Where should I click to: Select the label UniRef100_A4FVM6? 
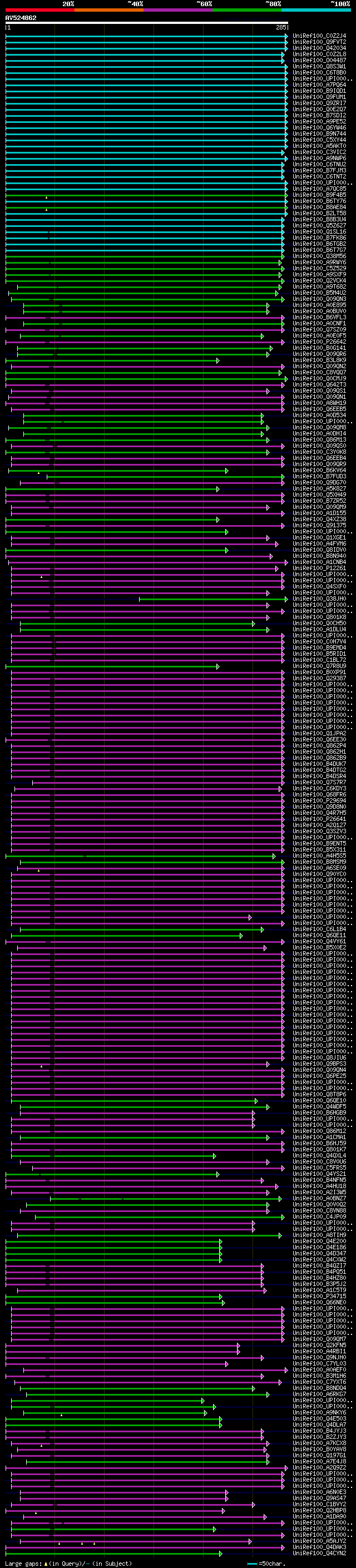point(319,543)
